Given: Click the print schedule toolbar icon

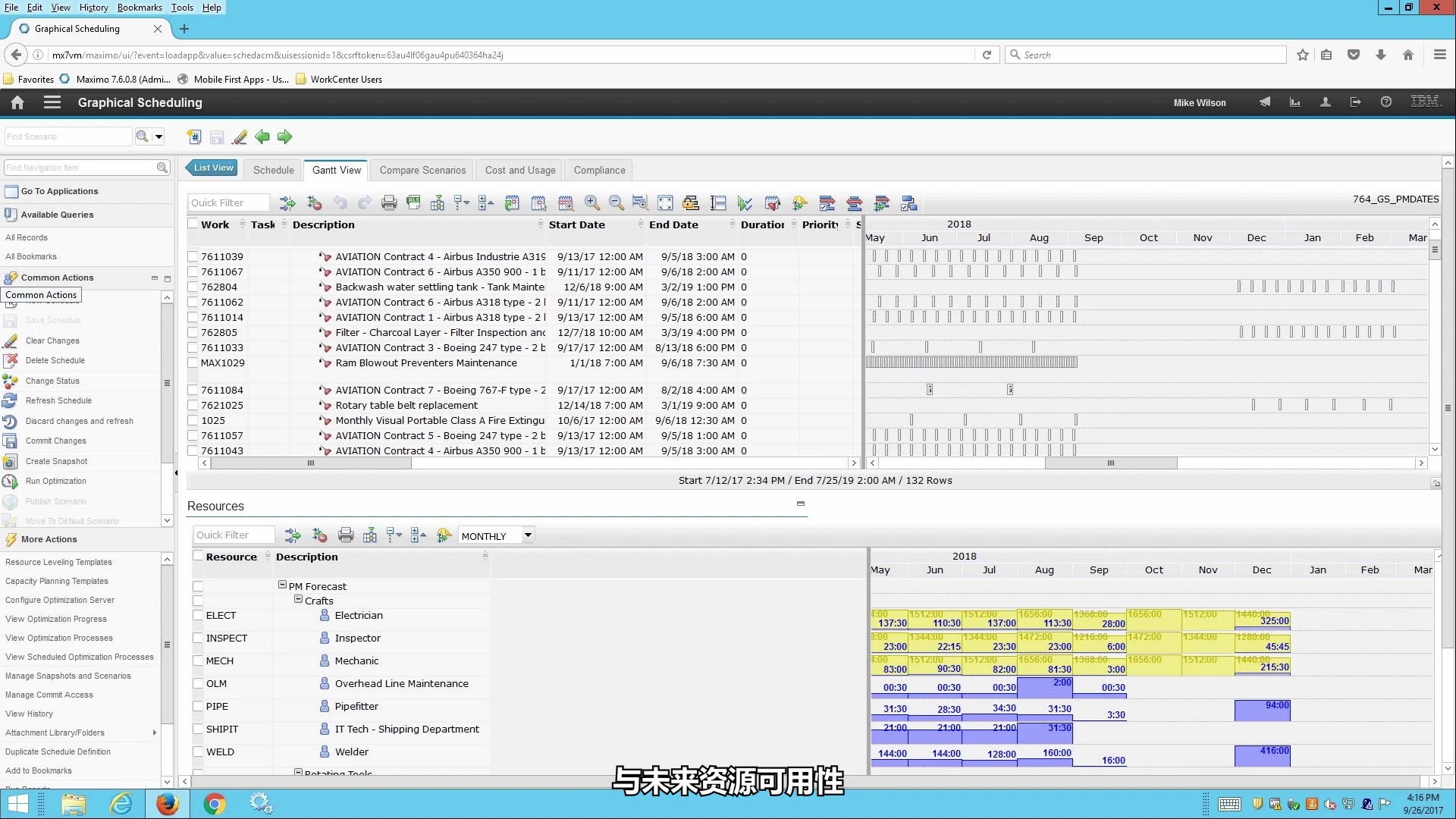Looking at the screenshot, I should [389, 203].
